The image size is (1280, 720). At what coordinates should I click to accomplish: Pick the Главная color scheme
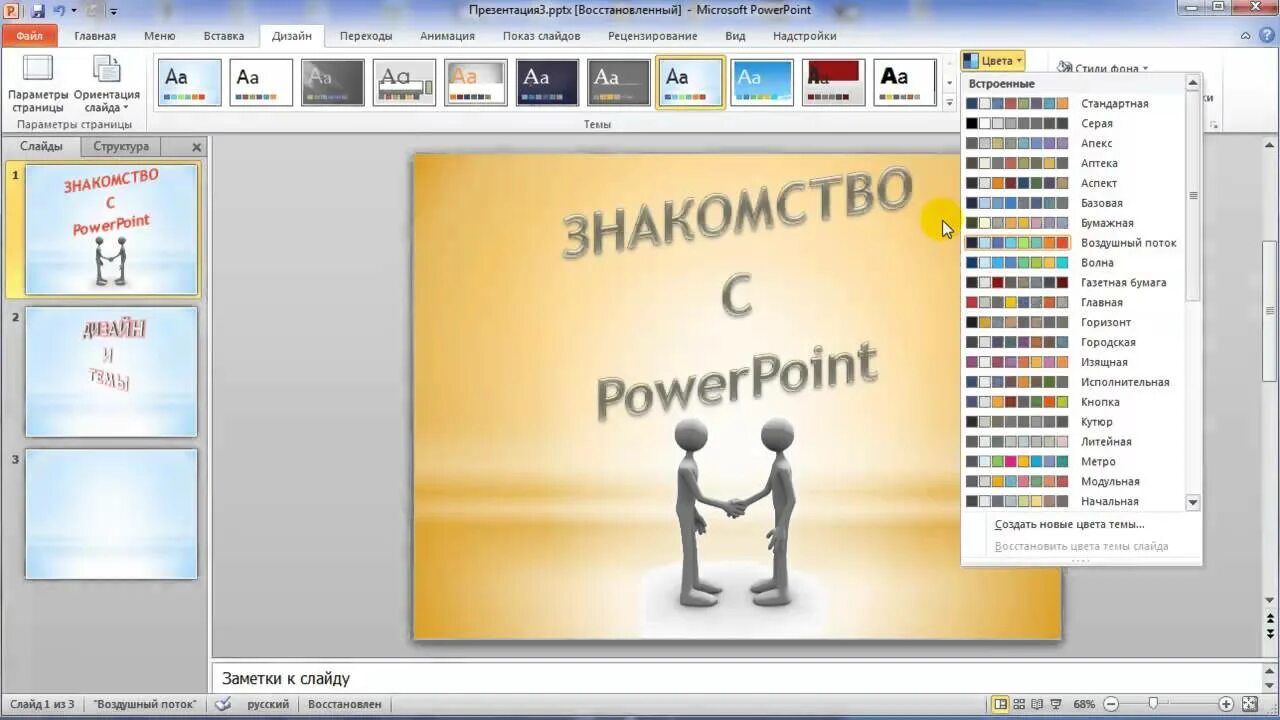coord(1076,302)
